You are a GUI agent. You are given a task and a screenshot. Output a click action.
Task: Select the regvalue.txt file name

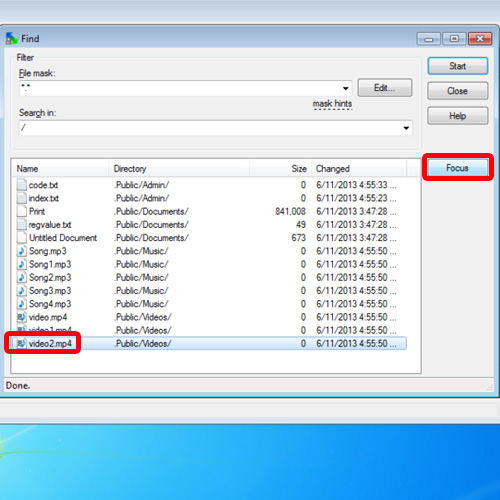(50, 225)
